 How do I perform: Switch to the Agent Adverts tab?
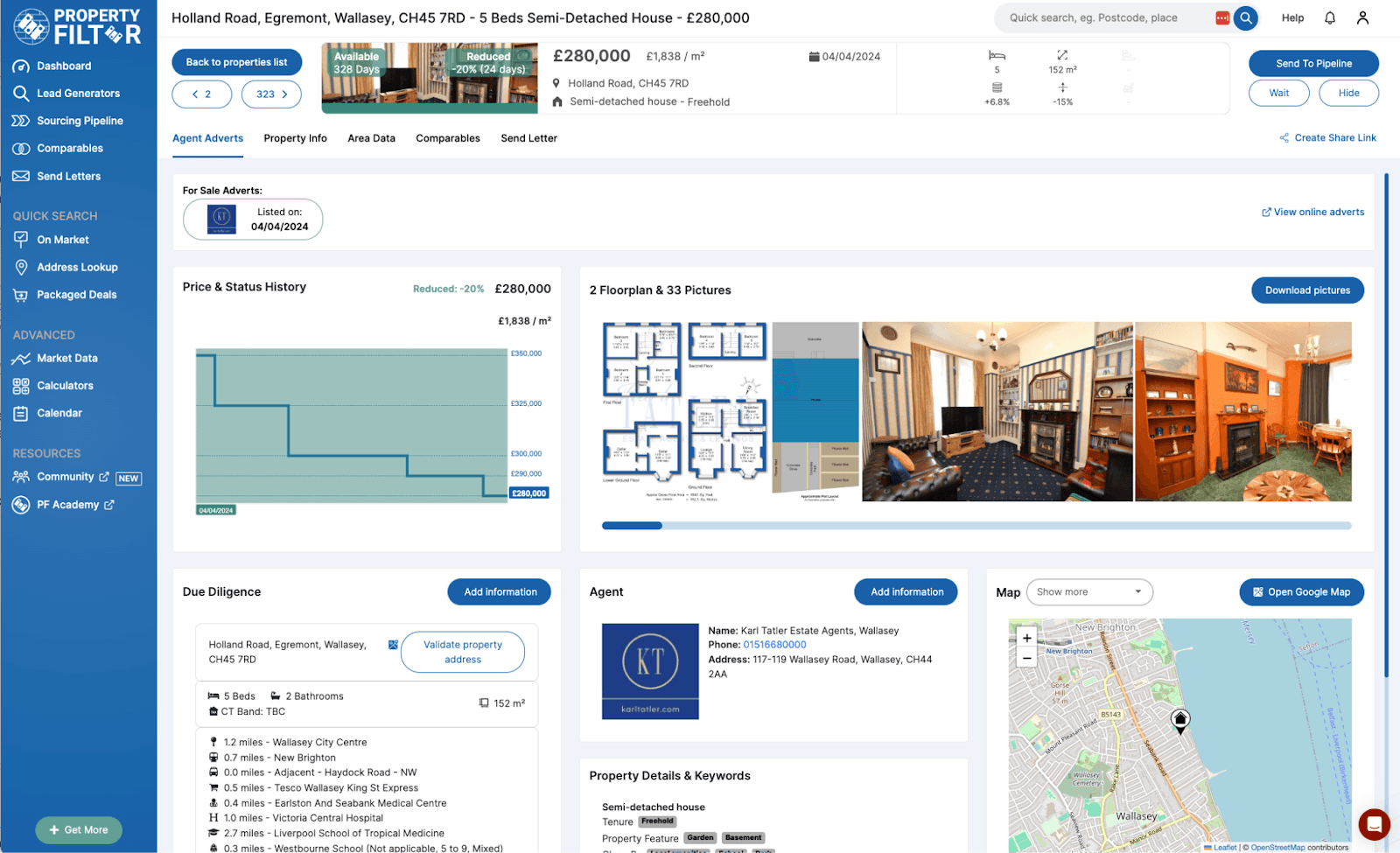[208, 138]
